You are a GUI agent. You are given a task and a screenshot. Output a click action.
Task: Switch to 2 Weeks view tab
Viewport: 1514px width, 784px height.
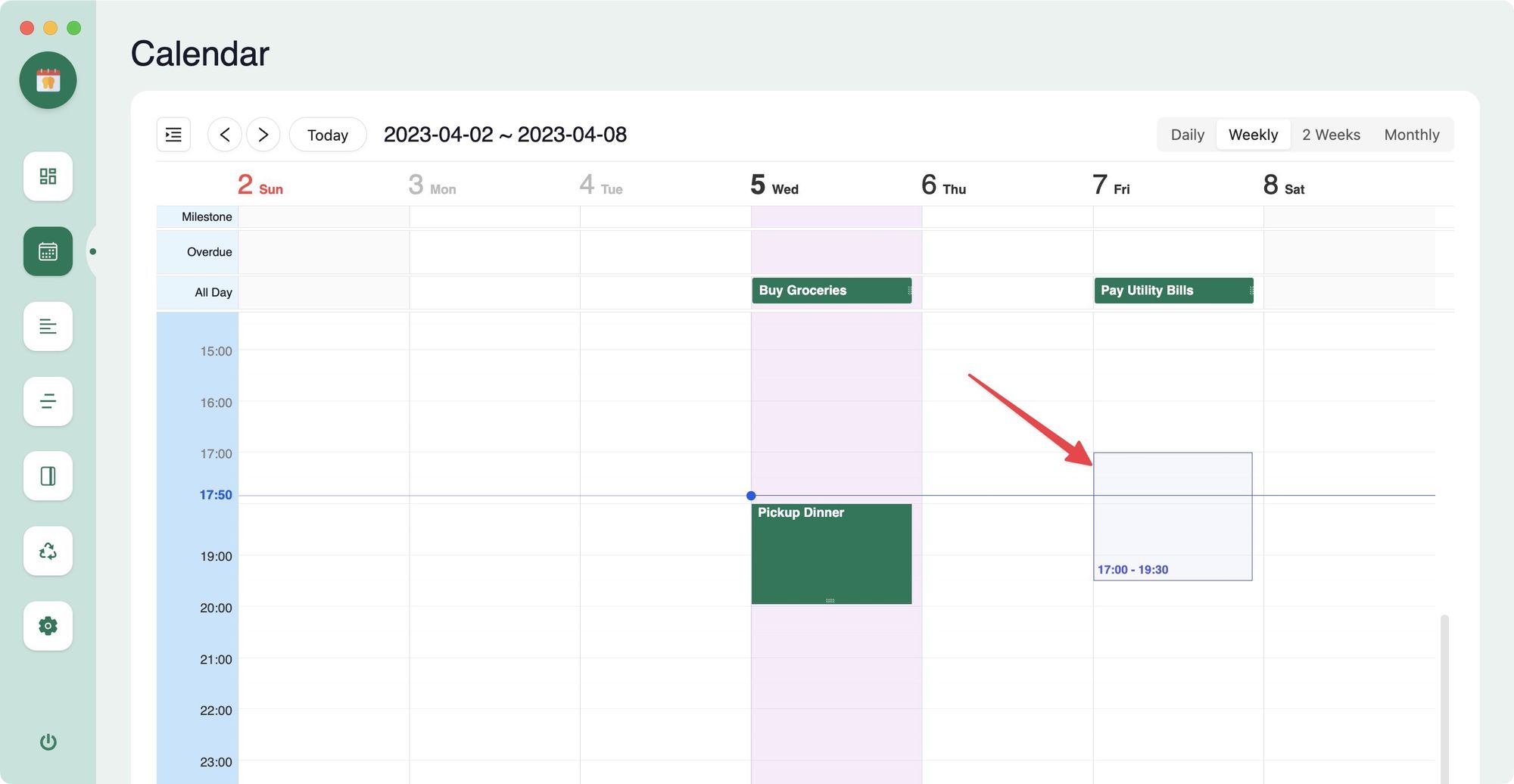1331,135
